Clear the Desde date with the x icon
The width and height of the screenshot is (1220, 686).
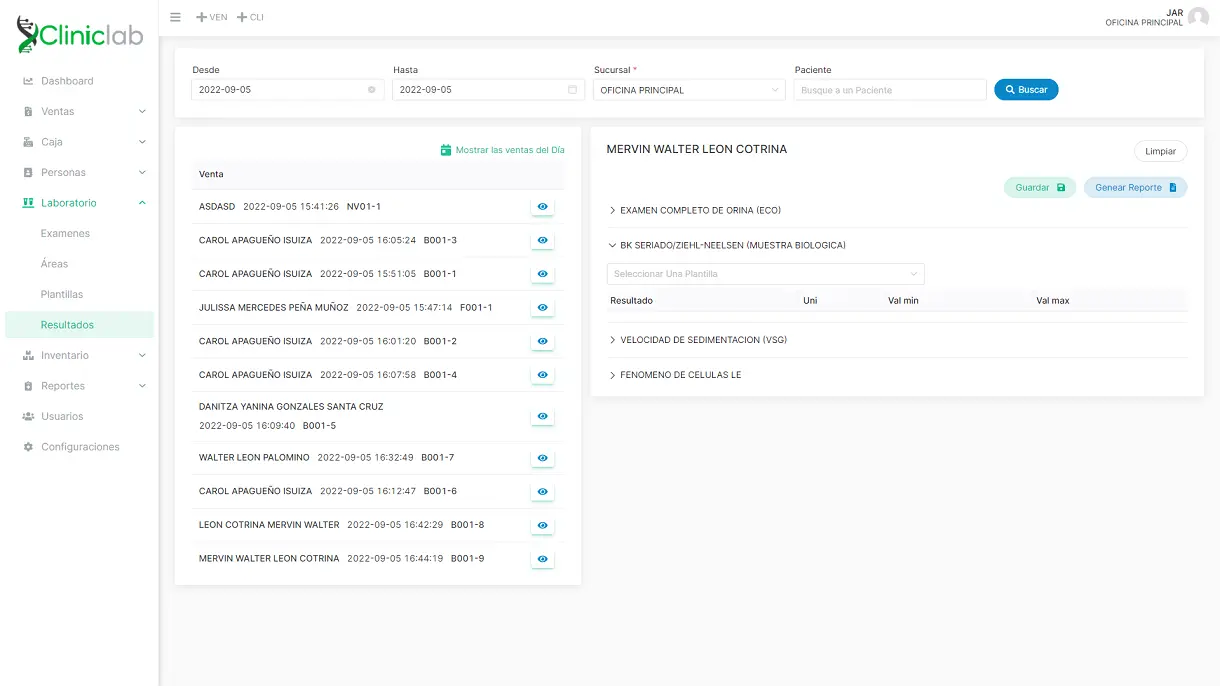coord(372,90)
